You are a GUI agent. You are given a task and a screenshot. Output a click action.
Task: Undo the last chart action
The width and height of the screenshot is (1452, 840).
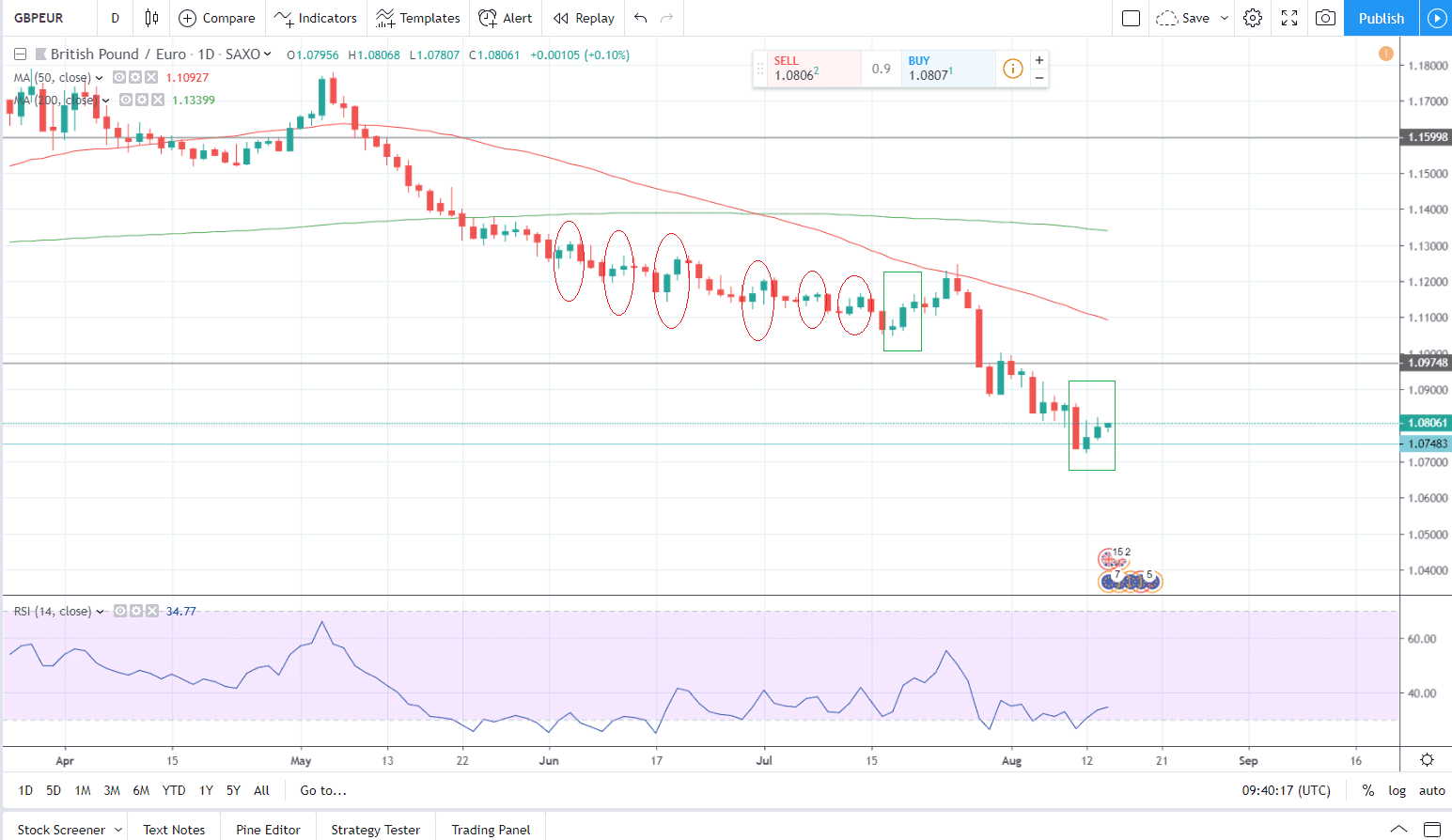(641, 18)
